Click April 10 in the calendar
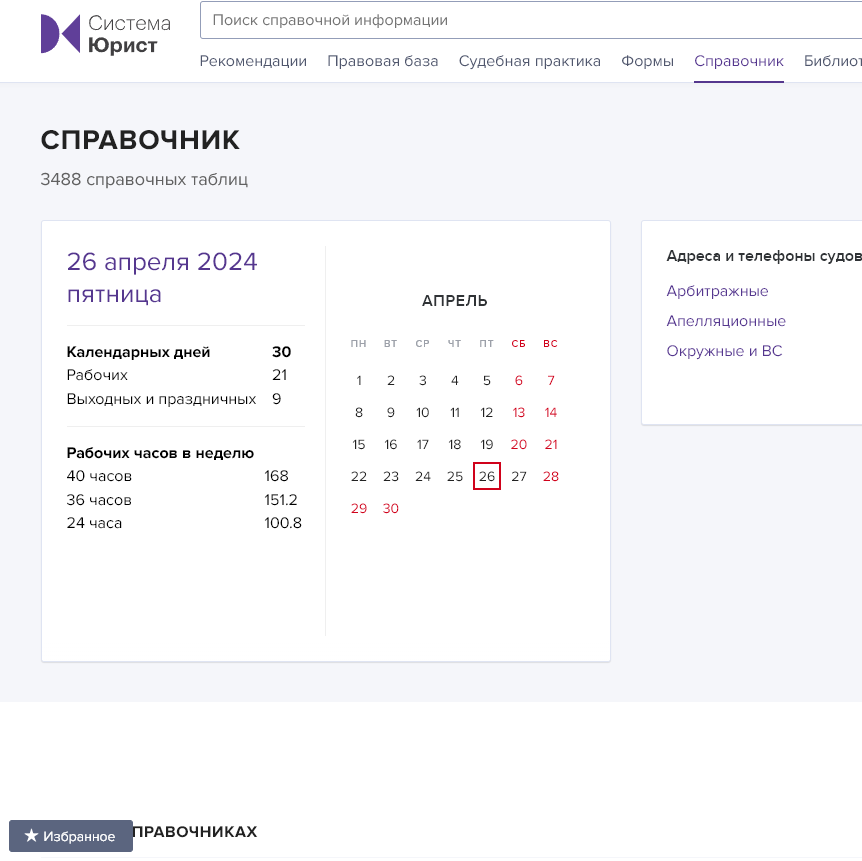 422,412
